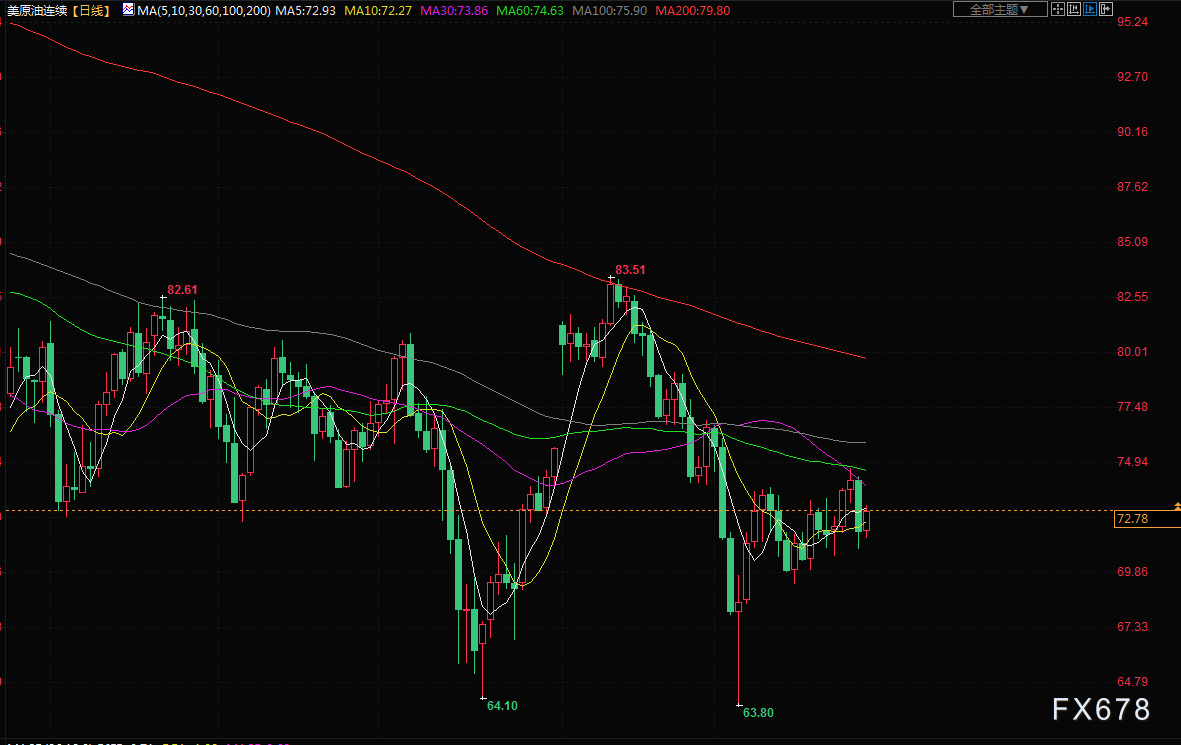Click the 64.10 low price marker
The height and width of the screenshot is (745, 1181).
pyautogui.click(x=502, y=706)
